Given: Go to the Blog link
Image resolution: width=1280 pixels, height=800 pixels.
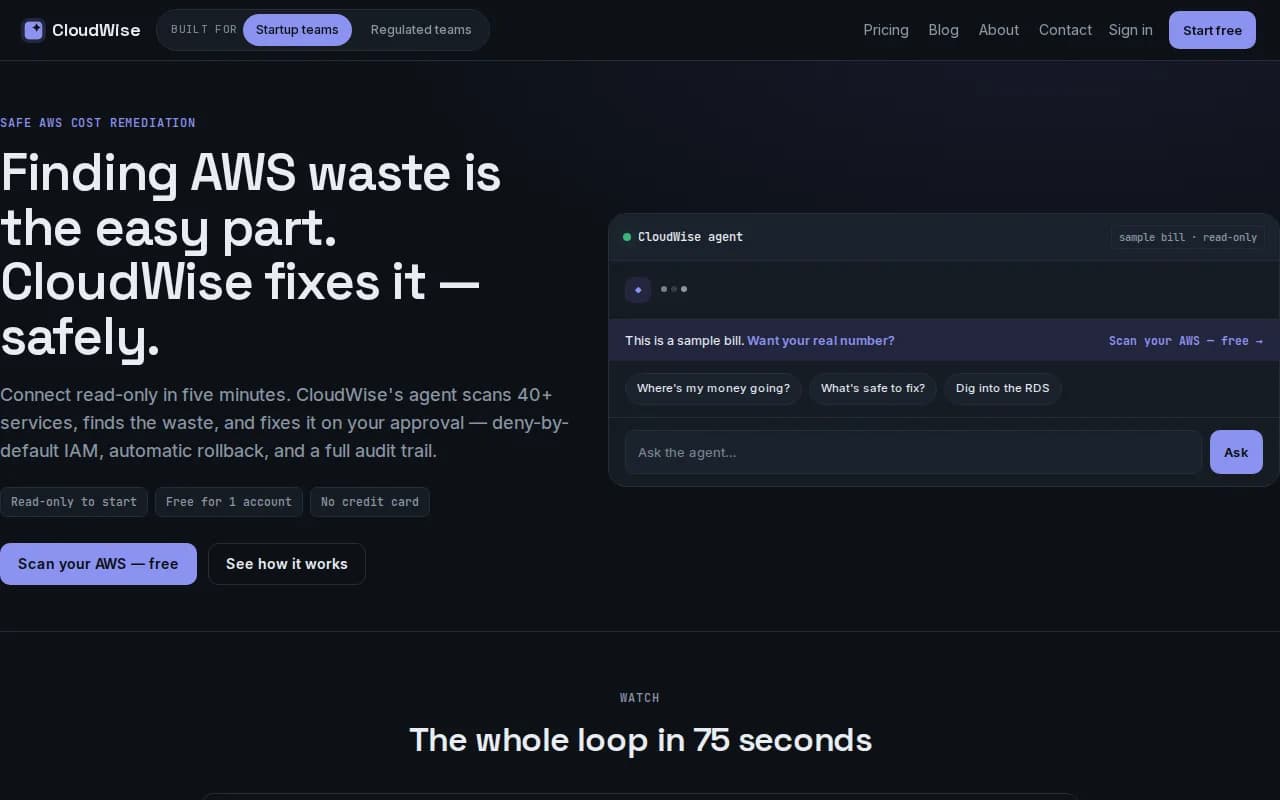Looking at the screenshot, I should [x=943, y=30].
